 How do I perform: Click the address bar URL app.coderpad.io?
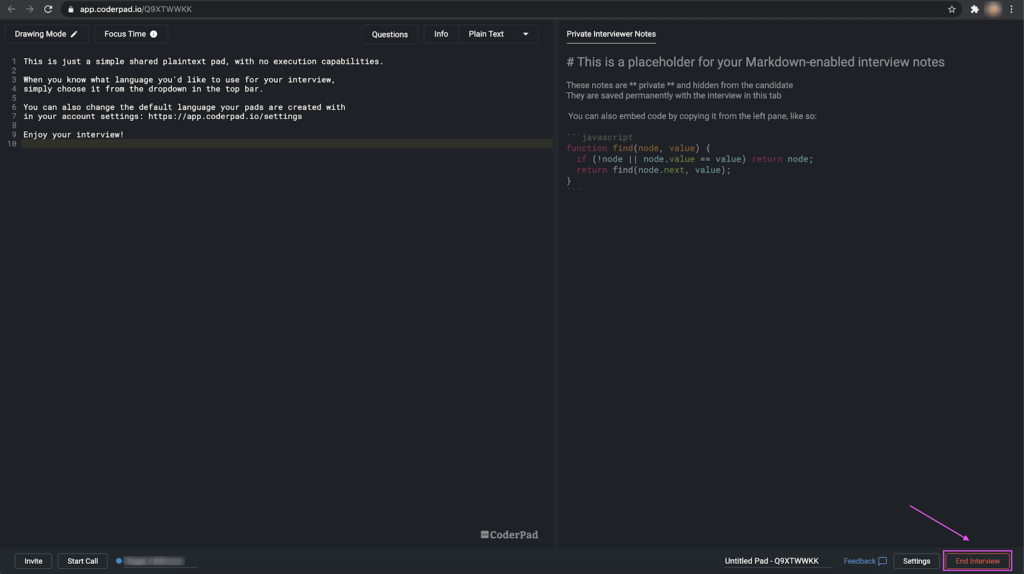135,9
